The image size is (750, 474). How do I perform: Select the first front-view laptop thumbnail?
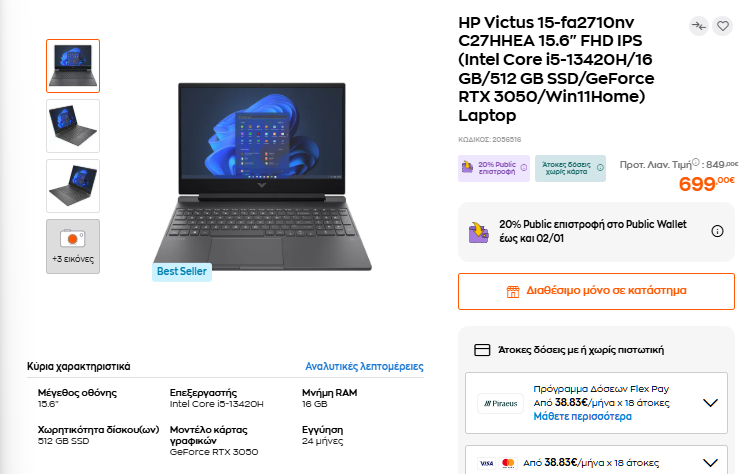(73, 66)
